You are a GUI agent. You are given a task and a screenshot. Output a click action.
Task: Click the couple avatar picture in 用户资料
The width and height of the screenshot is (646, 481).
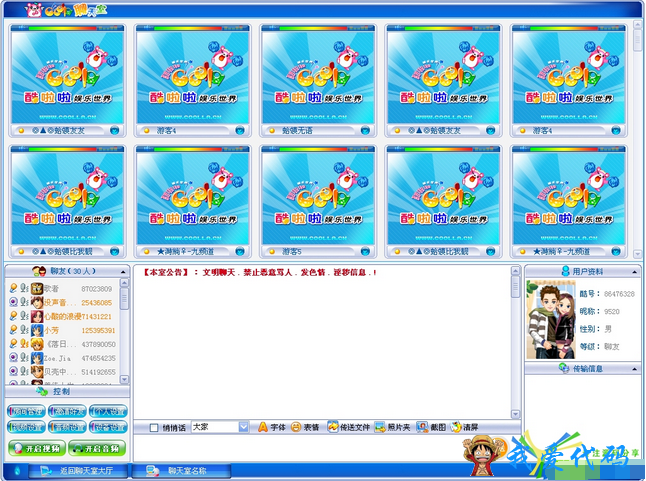tap(551, 320)
